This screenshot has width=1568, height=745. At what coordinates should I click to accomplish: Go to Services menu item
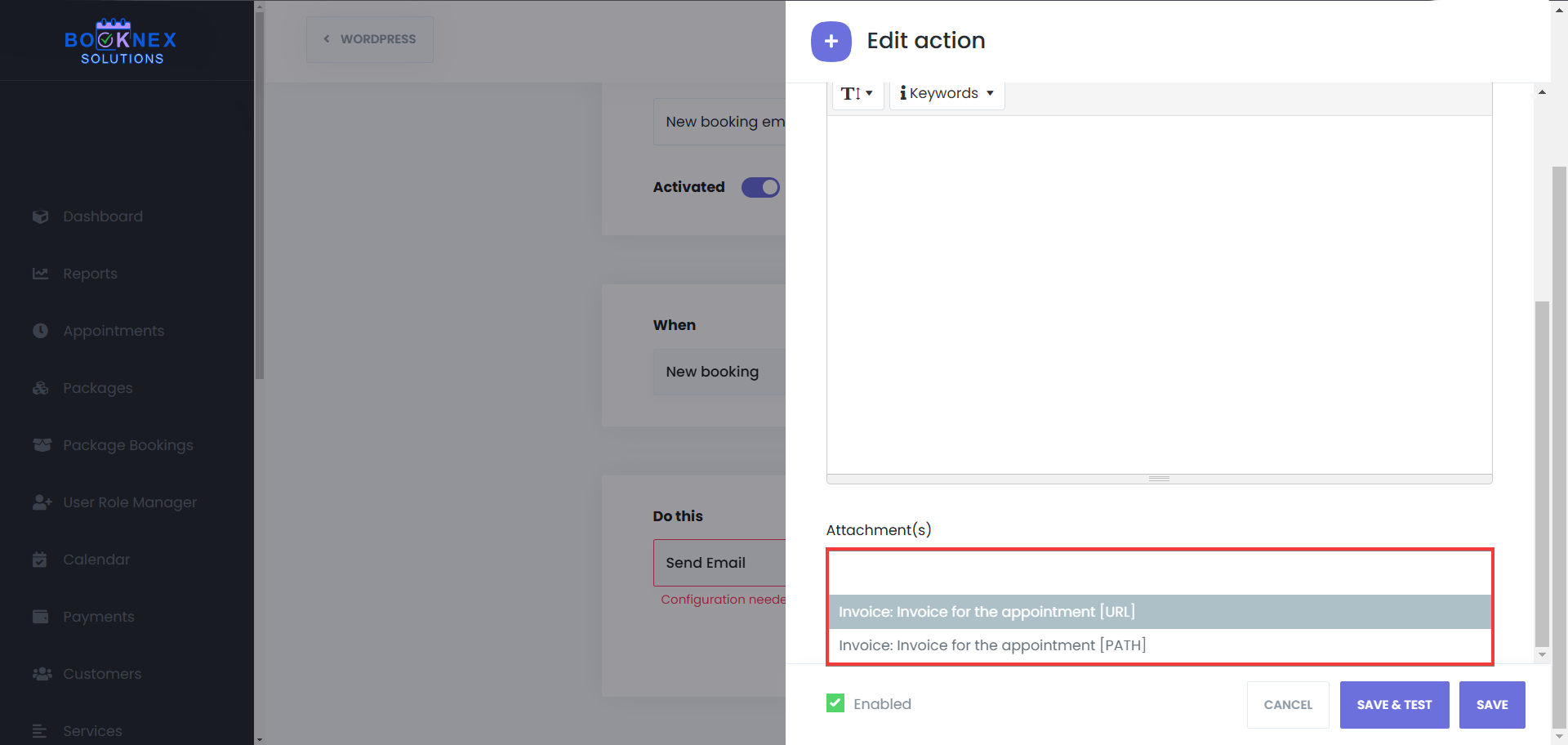[92, 731]
